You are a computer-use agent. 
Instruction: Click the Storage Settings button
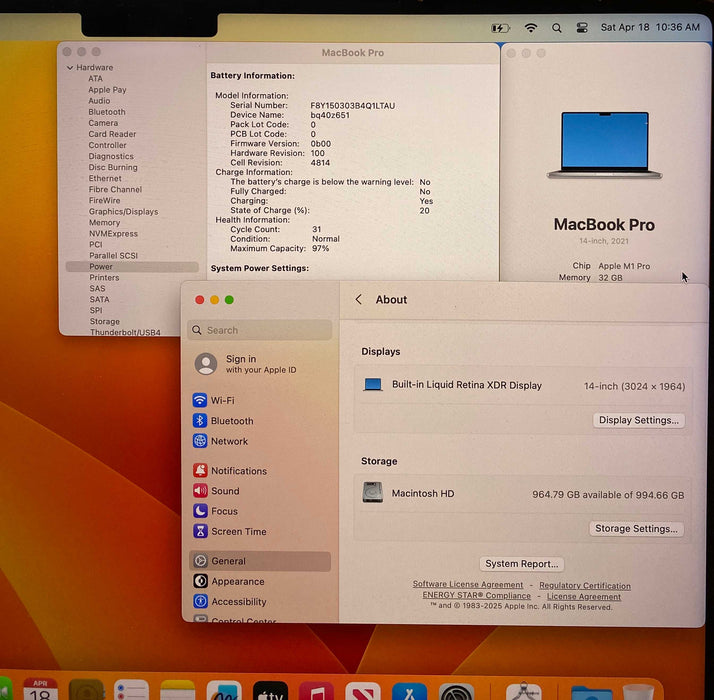[x=636, y=528]
